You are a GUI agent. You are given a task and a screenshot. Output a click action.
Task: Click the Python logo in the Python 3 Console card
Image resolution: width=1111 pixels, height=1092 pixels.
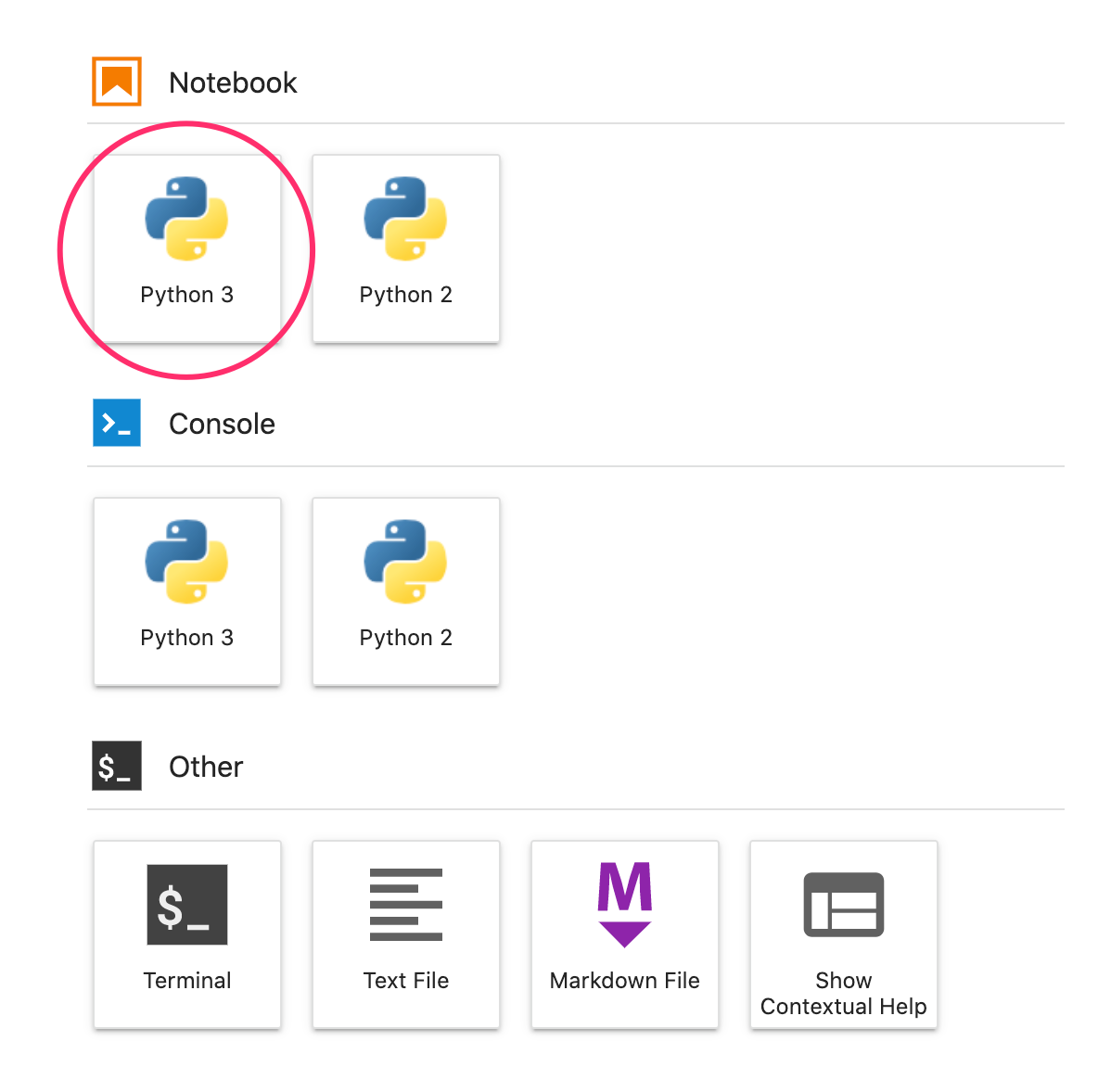[x=186, y=562]
